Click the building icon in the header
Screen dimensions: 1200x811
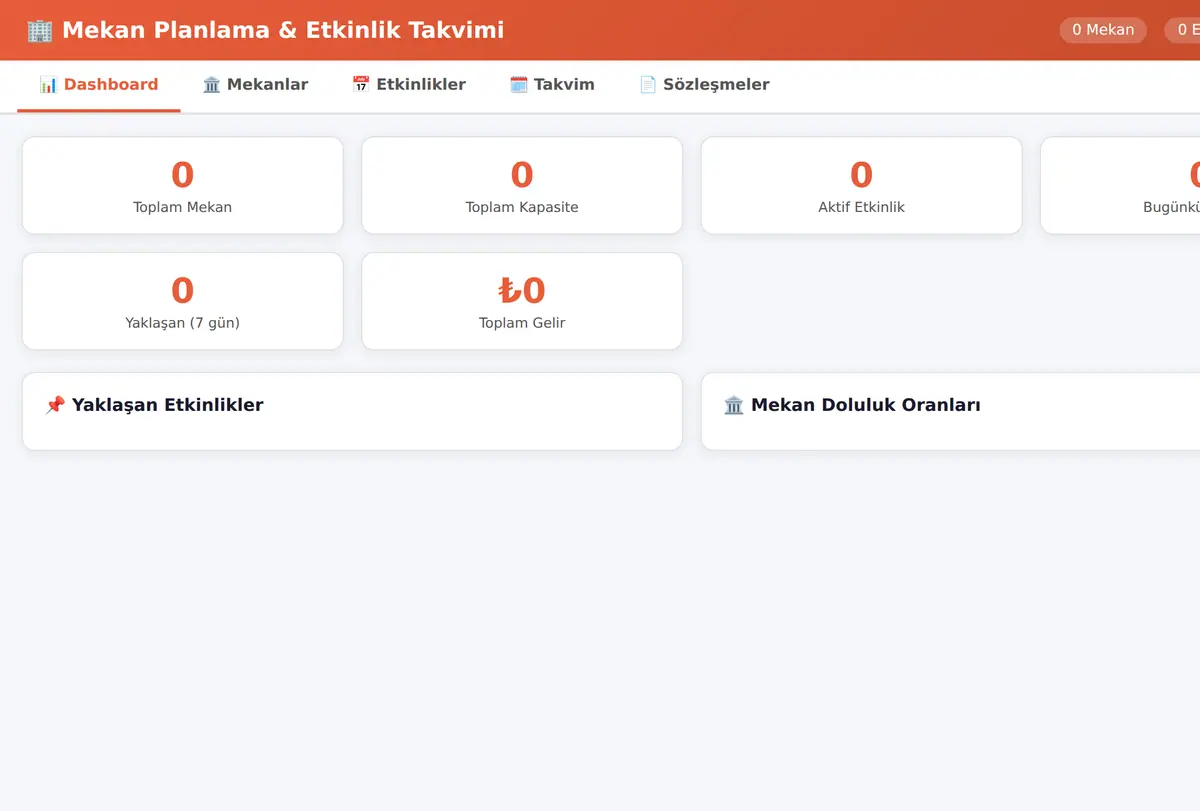click(x=40, y=30)
